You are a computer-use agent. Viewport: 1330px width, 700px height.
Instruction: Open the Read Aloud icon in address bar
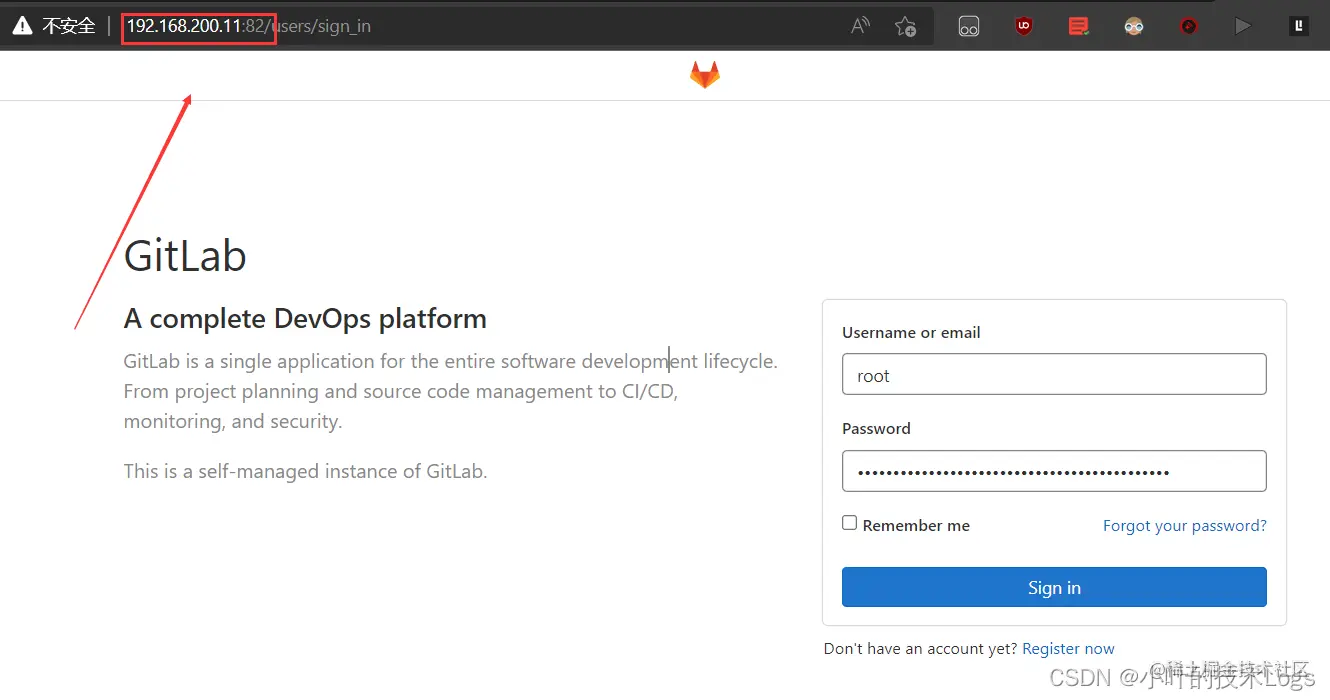(860, 27)
